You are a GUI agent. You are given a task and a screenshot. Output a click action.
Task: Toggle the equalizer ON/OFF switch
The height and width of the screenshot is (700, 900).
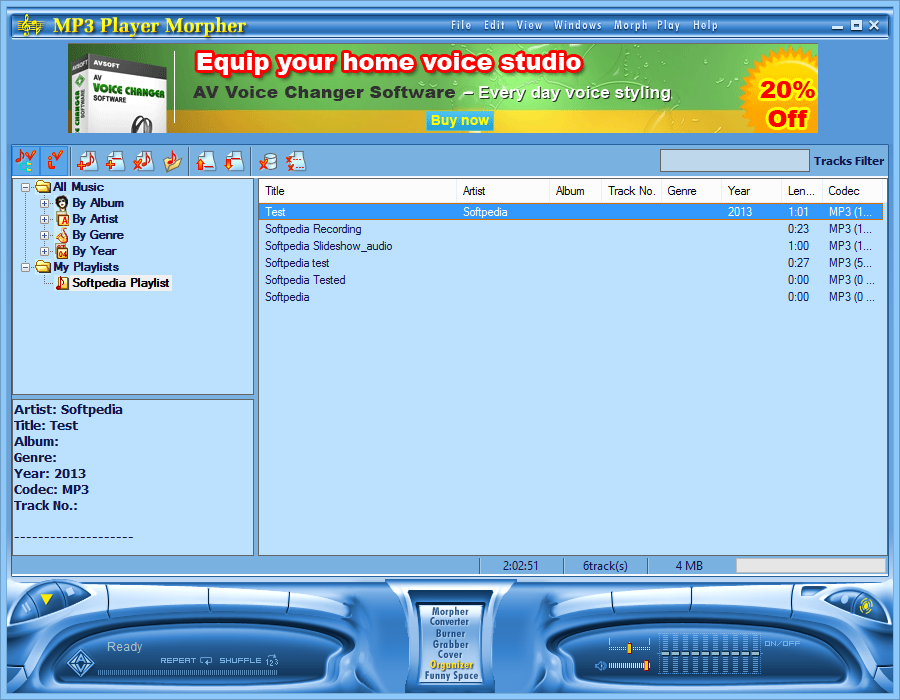(782, 643)
